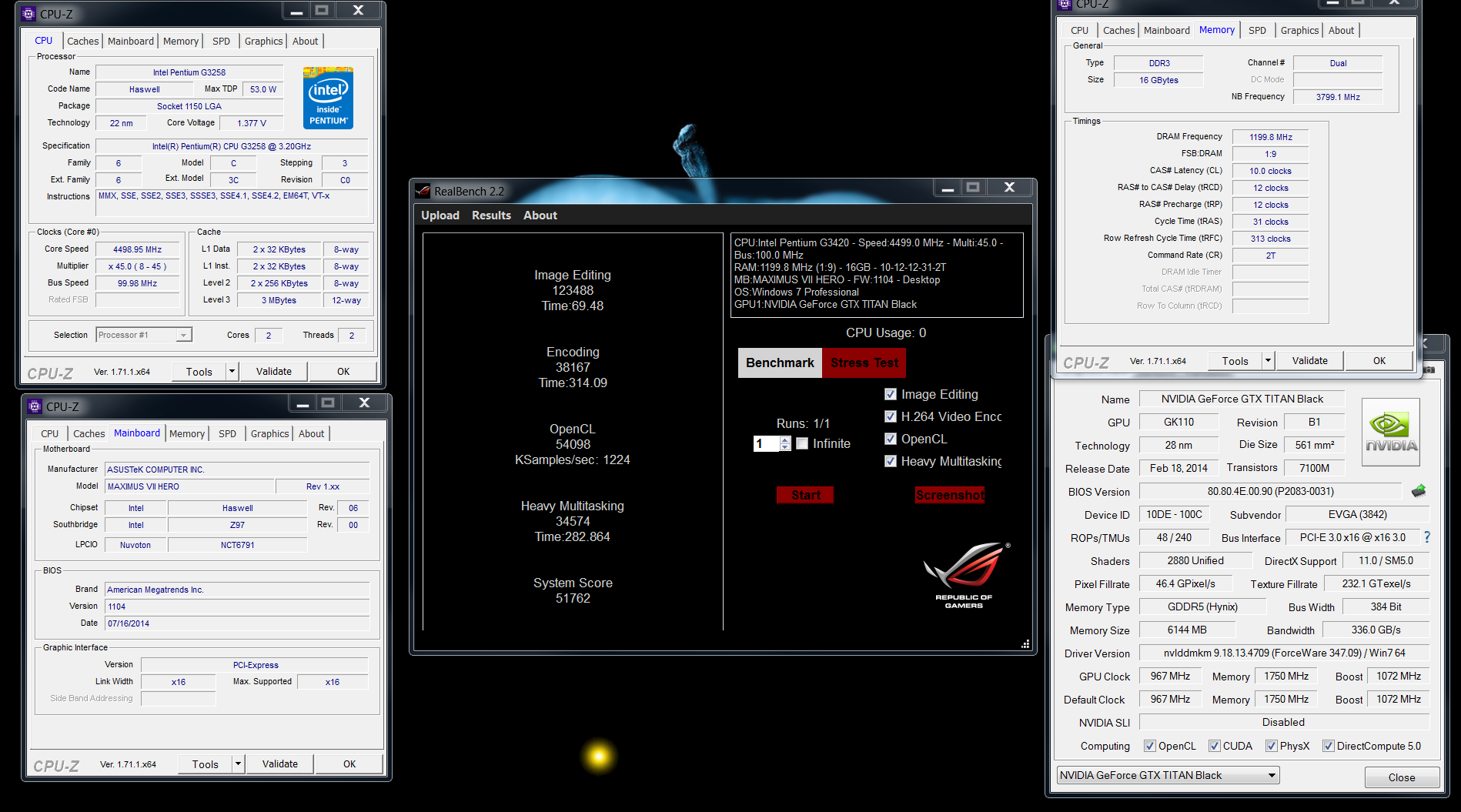This screenshot has height=812, width=1461.
Task: Click Validate in the Memory window
Action: pyautogui.click(x=1309, y=360)
